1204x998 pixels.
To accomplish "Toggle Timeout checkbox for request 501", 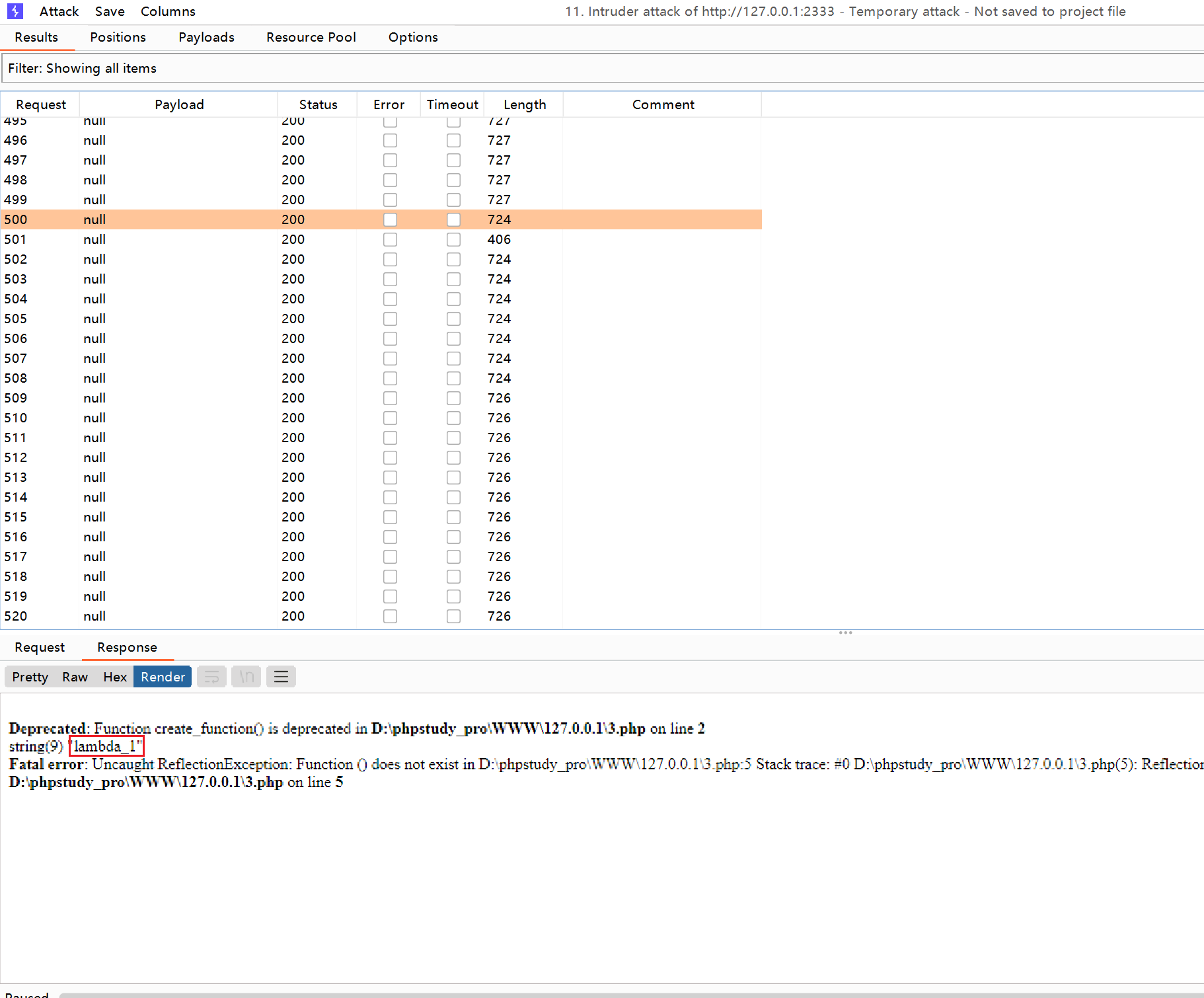I will point(453,239).
